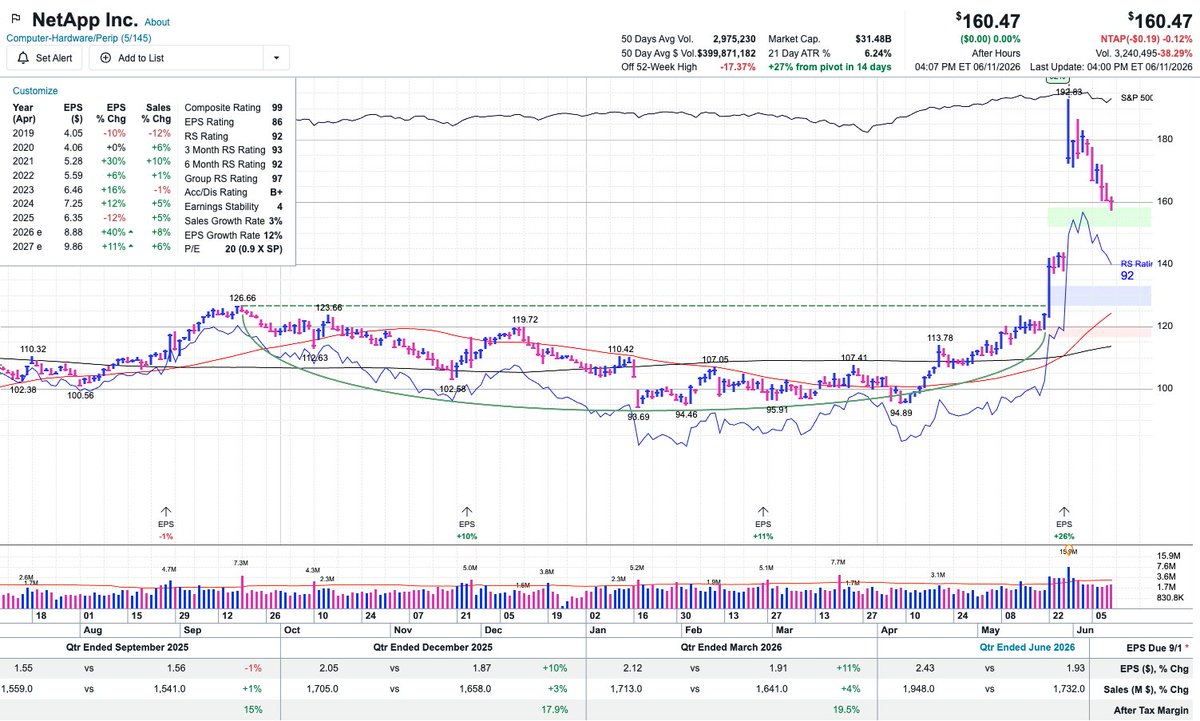Viewport: 1200px width, 721px height.
Task: Click the 15.9M volume spike label
Action: pyautogui.click(x=1066, y=551)
